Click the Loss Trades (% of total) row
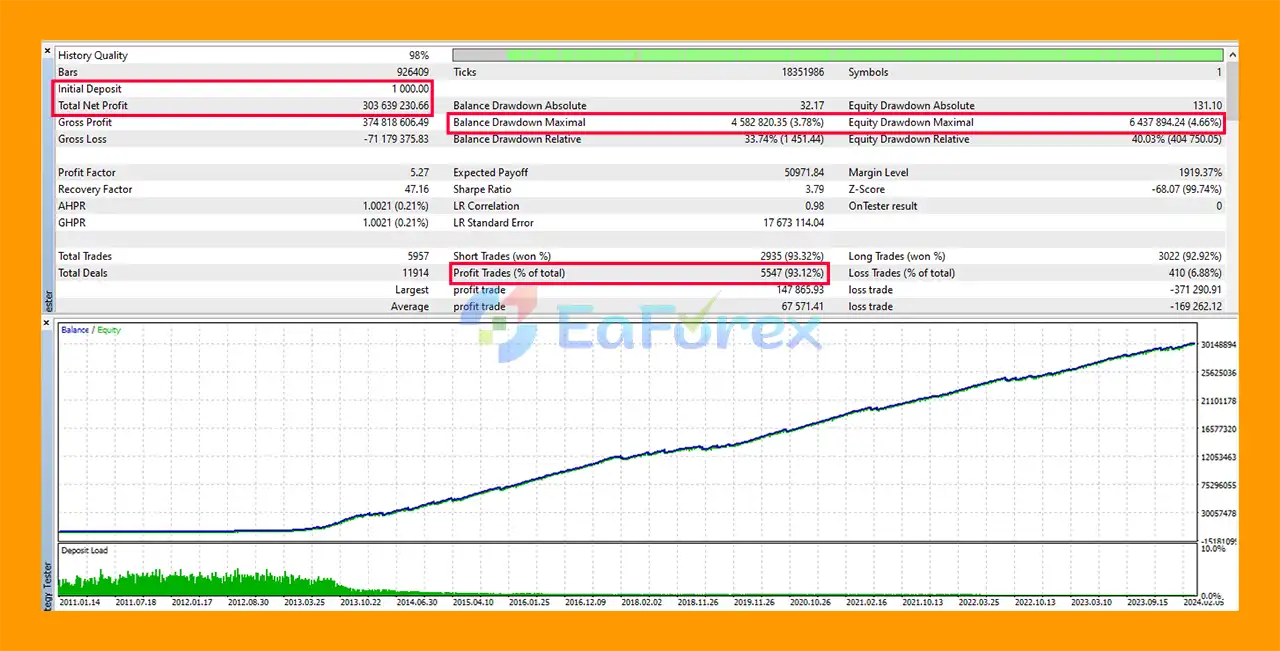The width and height of the screenshot is (1280, 651). pyautogui.click(x=1034, y=273)
